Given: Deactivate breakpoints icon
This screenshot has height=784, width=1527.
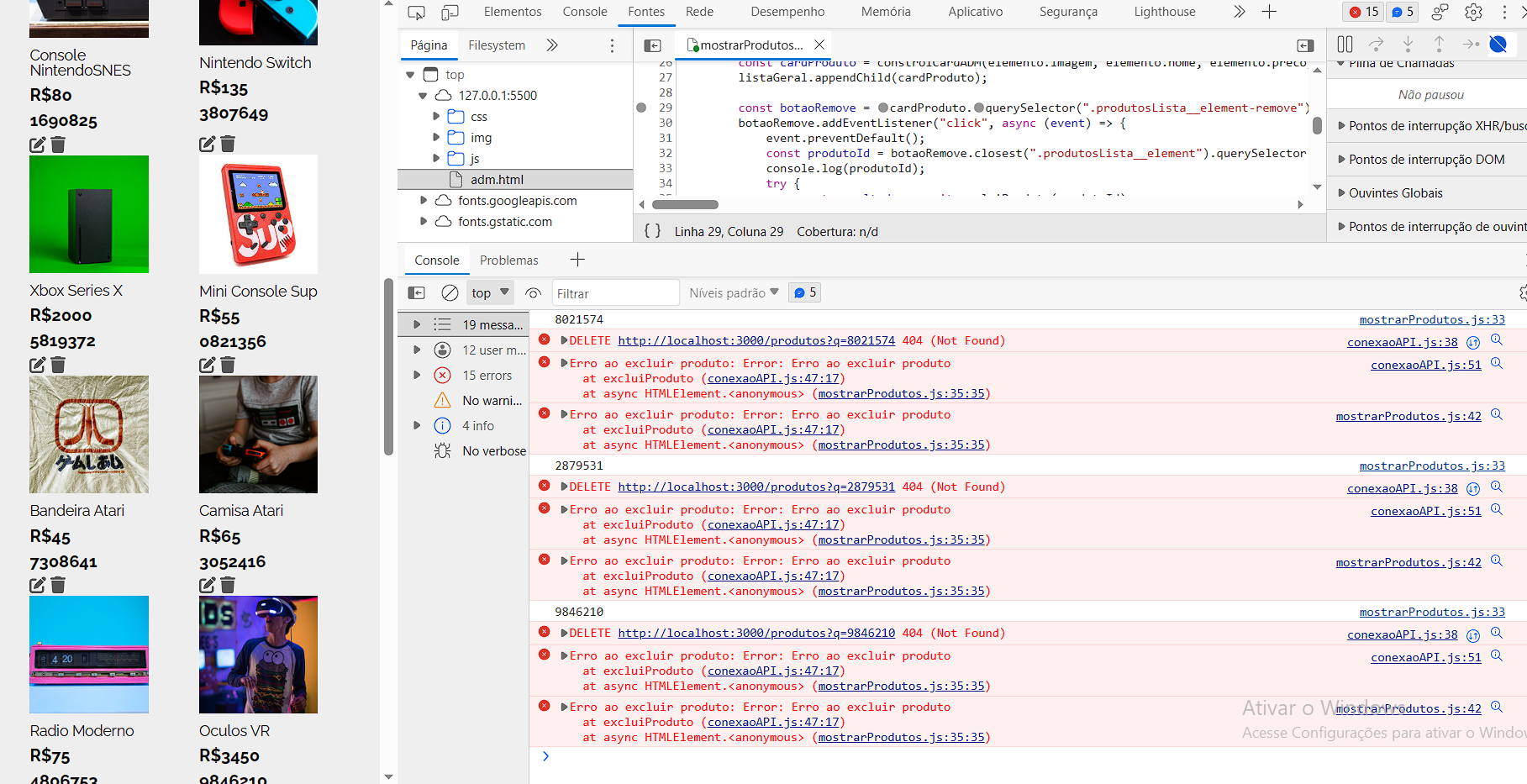Looking at the screenshot, I should pos(1498,45).
